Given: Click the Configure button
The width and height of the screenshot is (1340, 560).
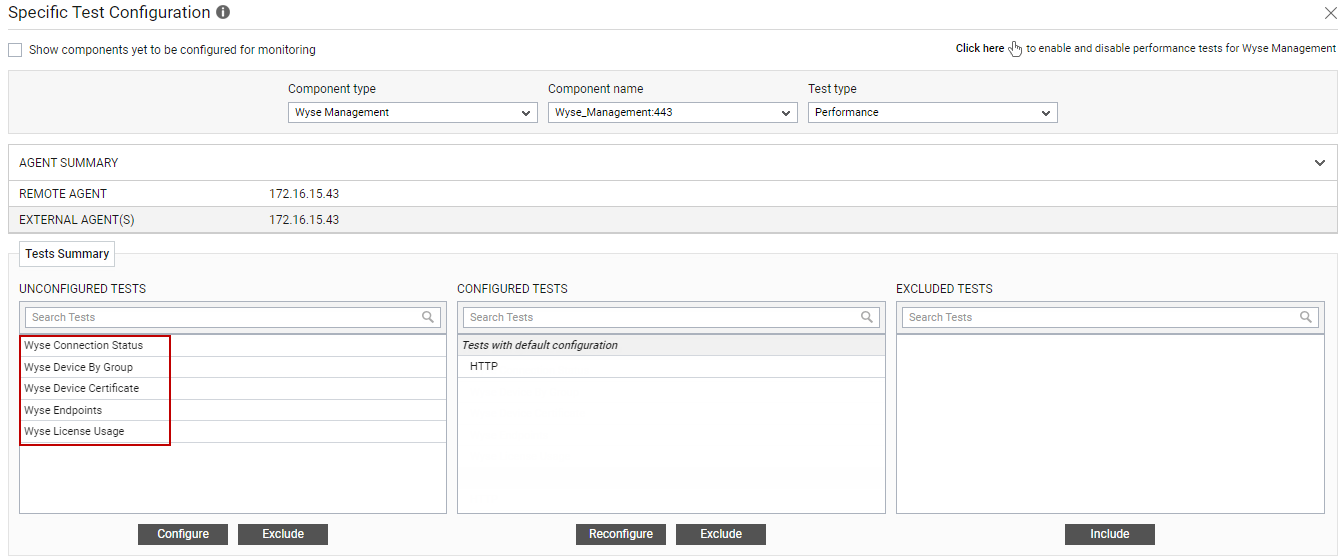Looking at the screenshot, I should point(183,534).
